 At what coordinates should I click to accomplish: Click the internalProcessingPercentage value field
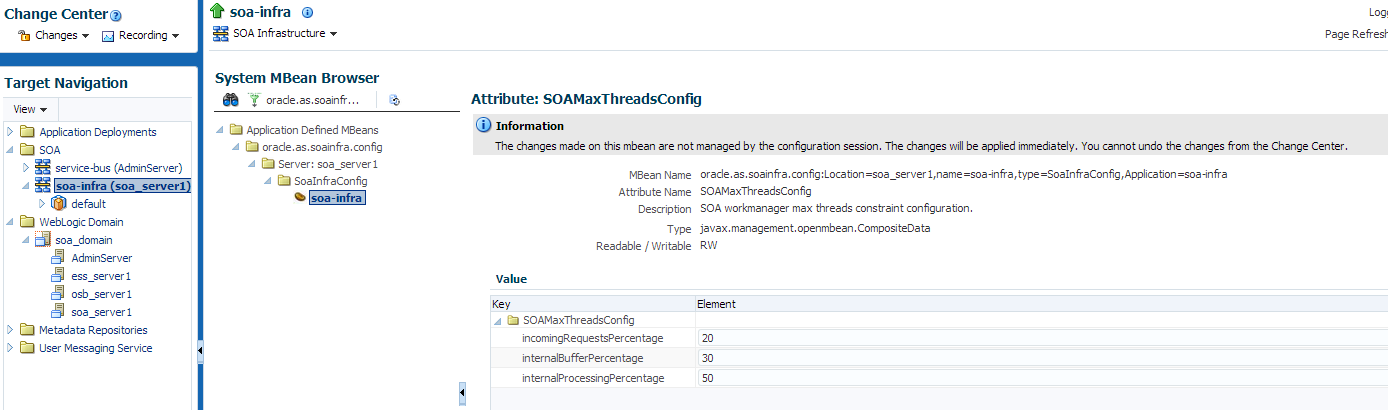pyautogui.click(x=1041, y=378)
